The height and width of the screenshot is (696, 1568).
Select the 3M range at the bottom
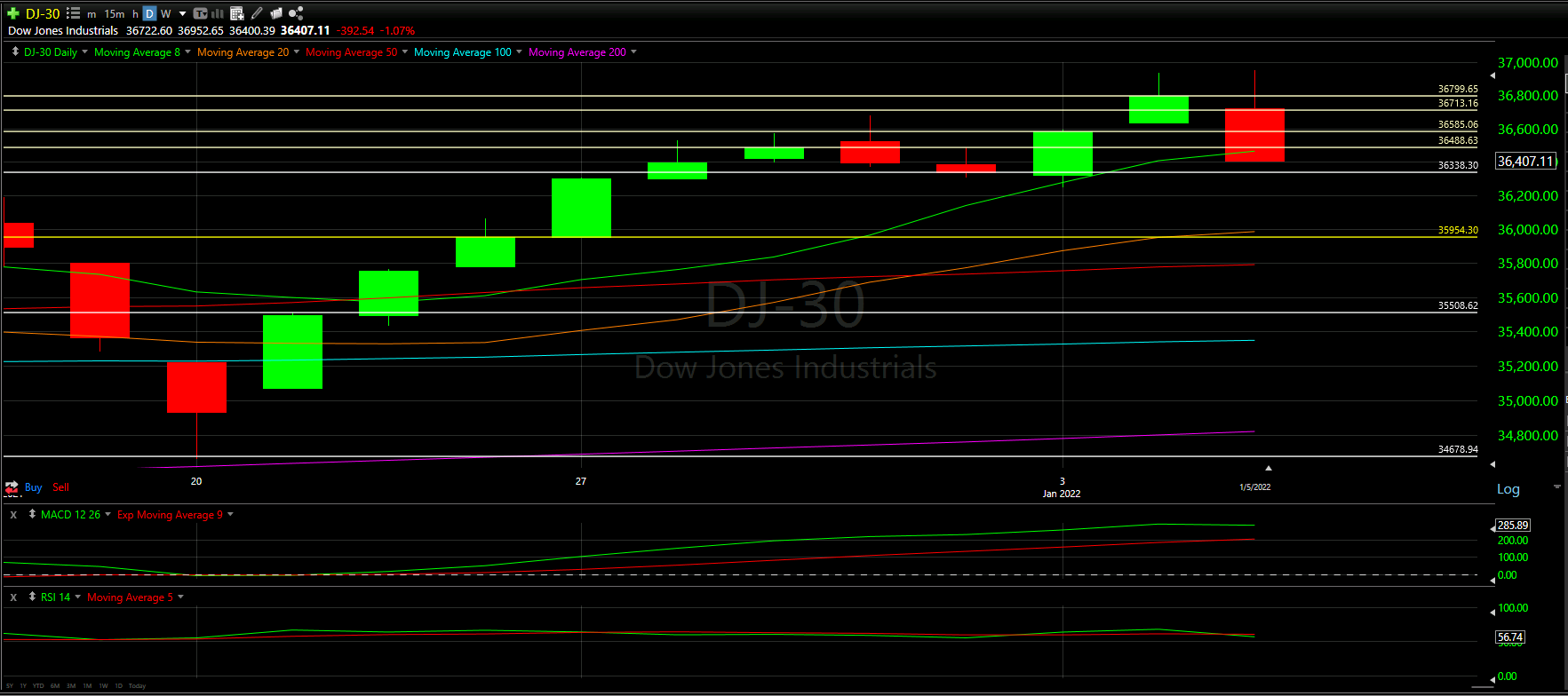click(71, 686)
